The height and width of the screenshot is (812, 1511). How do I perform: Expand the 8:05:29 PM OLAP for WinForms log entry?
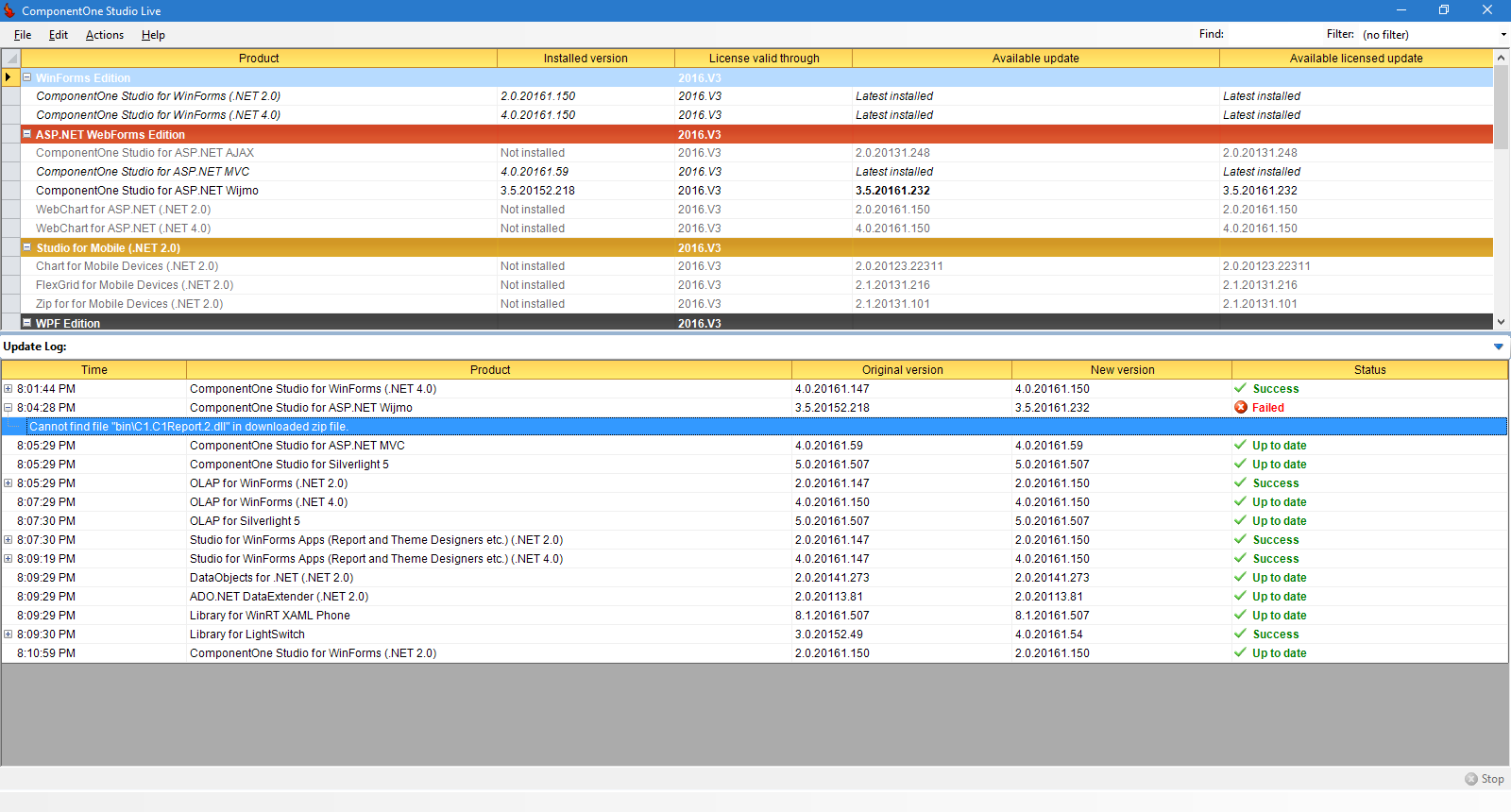(8, 482)
